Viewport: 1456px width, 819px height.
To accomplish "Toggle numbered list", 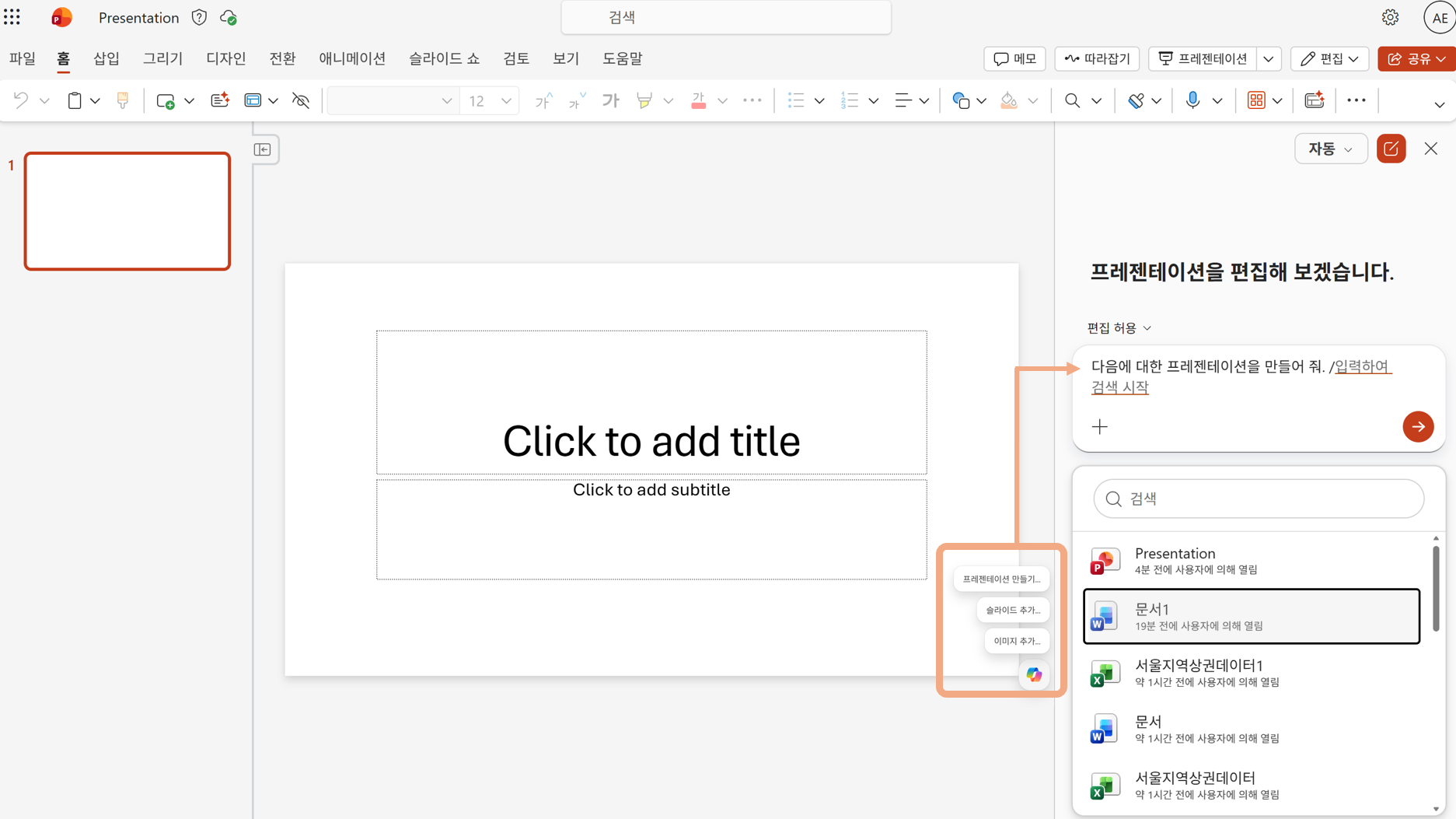I will (x=850, y=100).
